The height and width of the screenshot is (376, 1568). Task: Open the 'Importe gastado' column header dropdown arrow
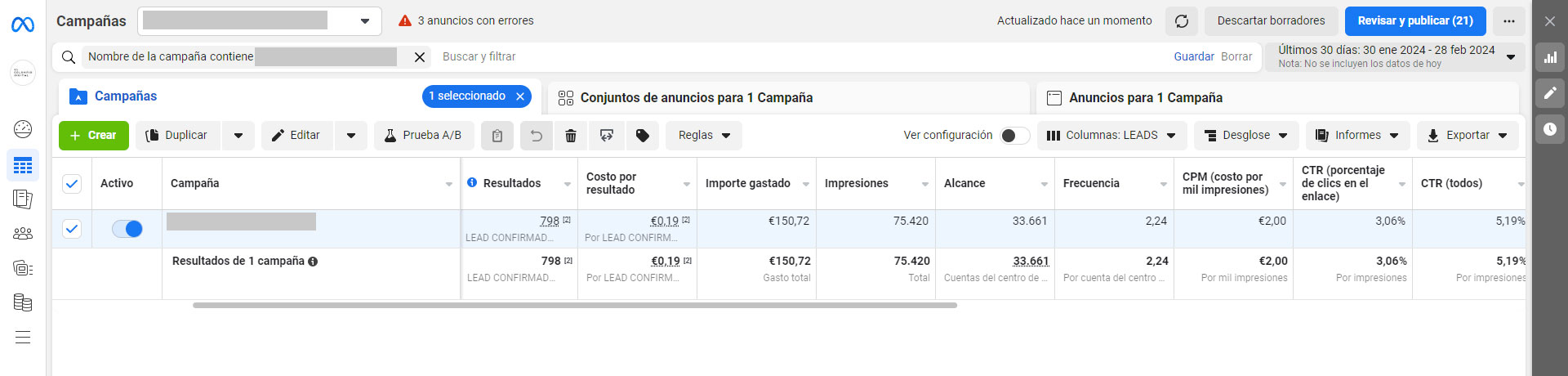click(x=806, y=185)
